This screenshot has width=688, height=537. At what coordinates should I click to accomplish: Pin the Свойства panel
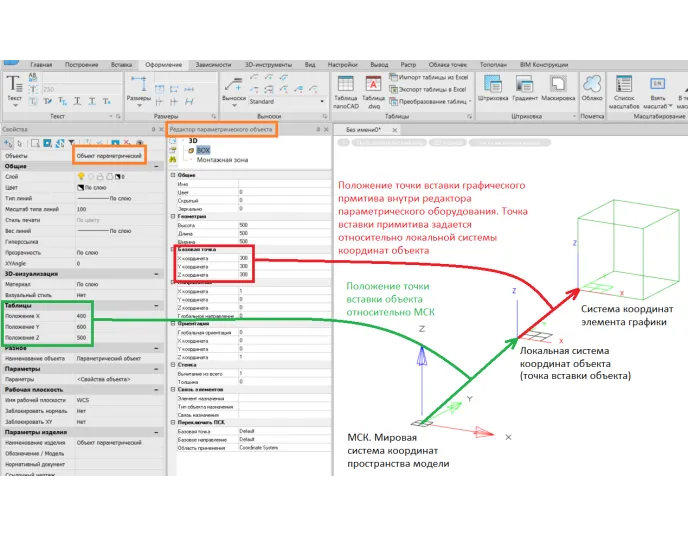pos(153,129)
